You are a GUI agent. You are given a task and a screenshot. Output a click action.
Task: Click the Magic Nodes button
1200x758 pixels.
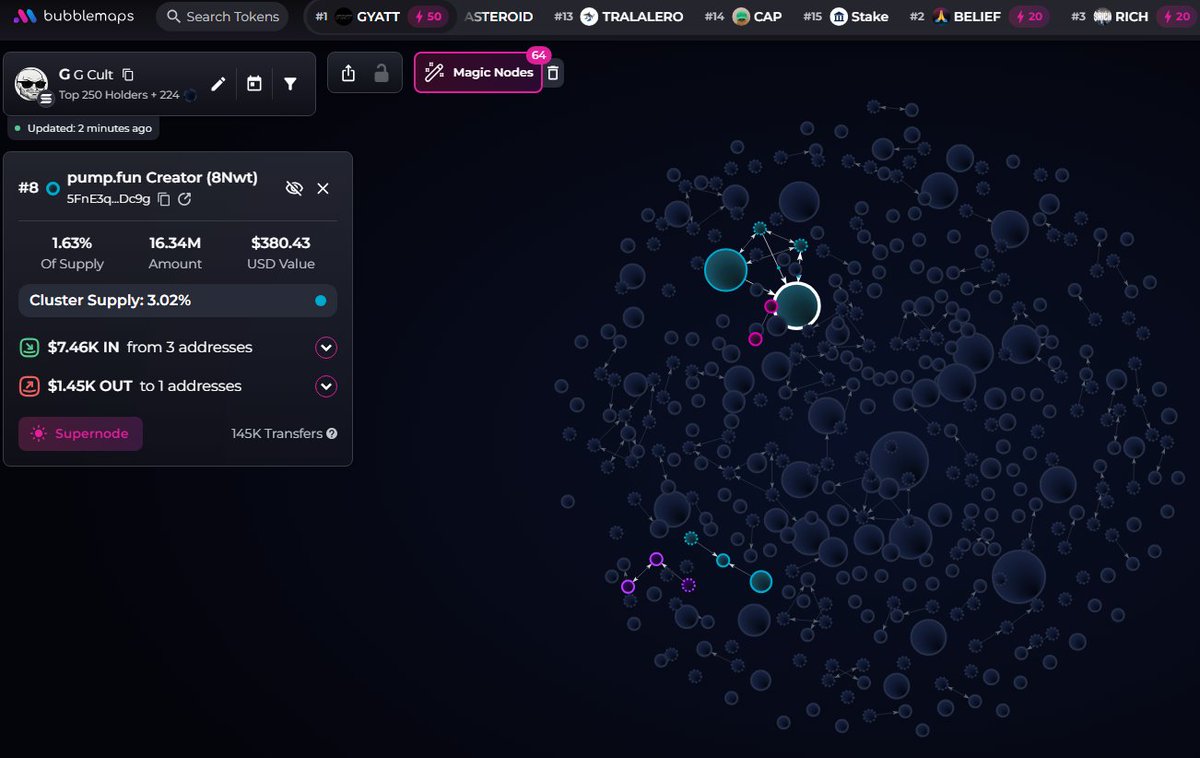(x=478, y=72)
